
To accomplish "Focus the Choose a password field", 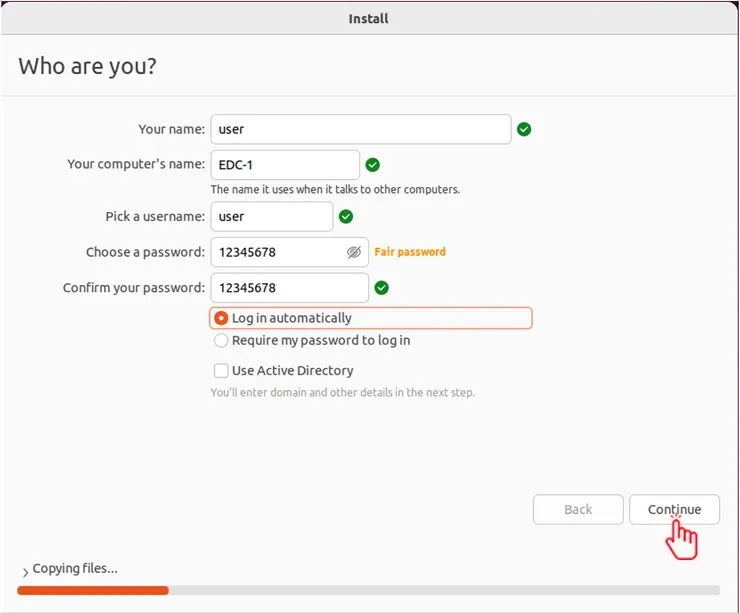I will pyautogui.click(x=278, y=252).
